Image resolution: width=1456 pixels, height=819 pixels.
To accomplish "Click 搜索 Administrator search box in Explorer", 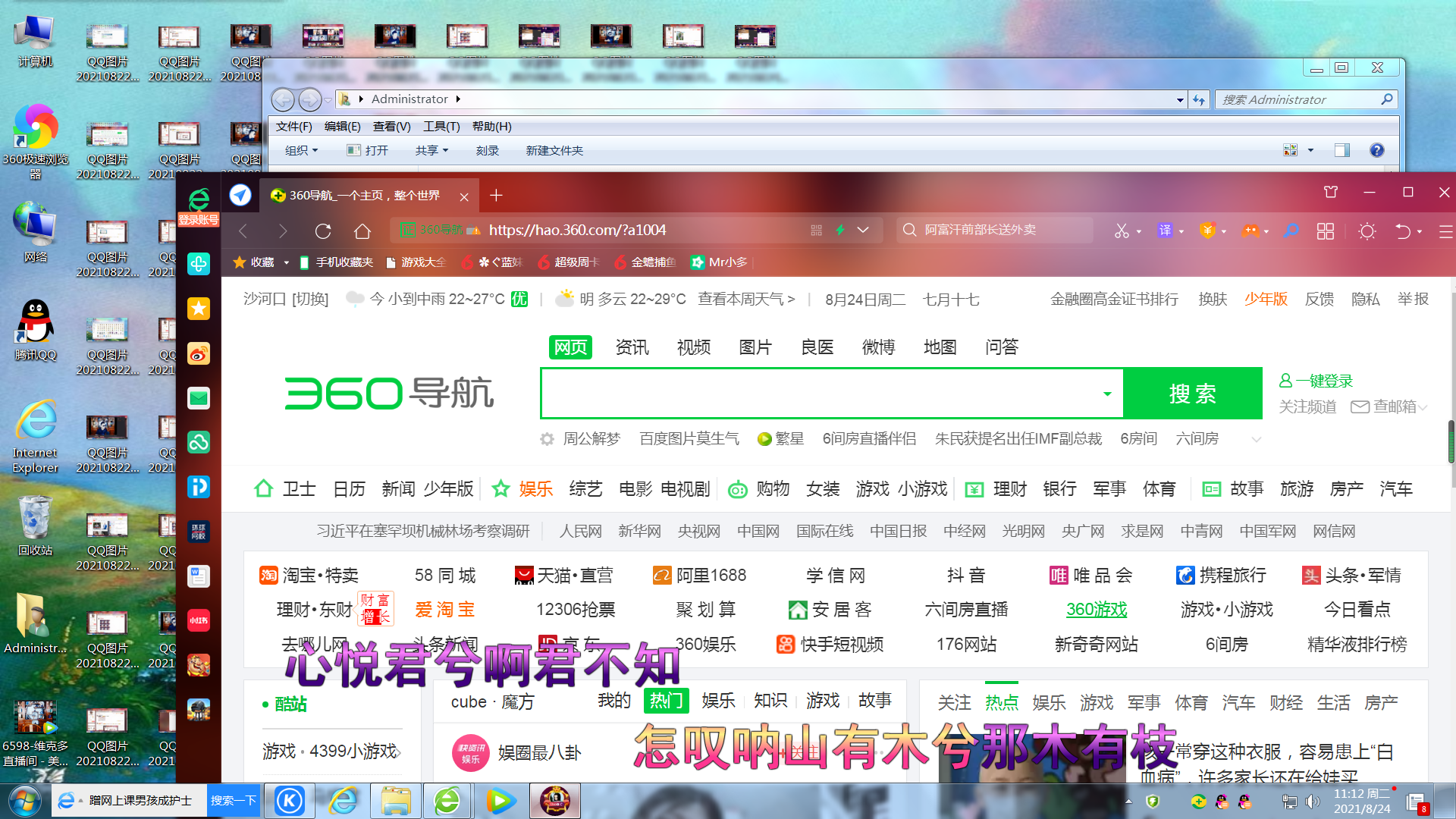I will (1306, 99).
